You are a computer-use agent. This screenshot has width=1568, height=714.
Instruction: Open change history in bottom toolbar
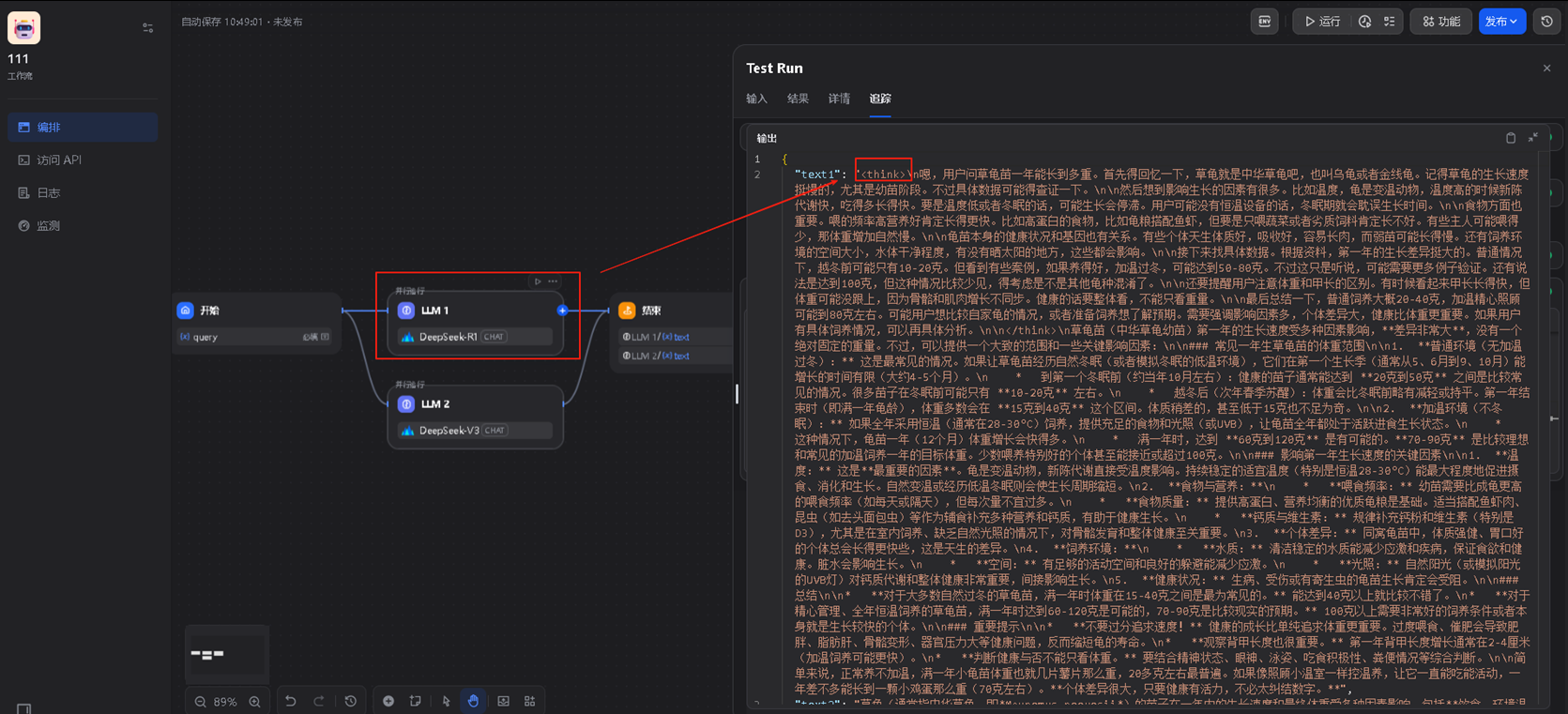351,702
